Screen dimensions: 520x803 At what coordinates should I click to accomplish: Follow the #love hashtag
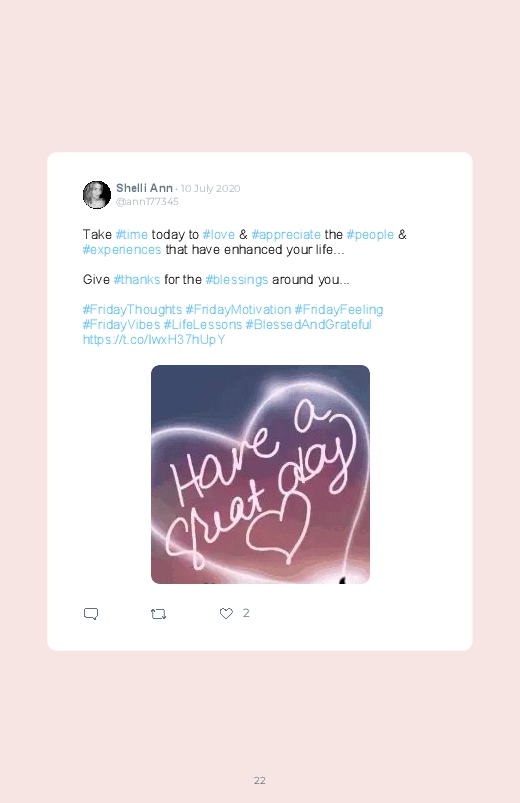pyautogui.click(x=219, y=235)
